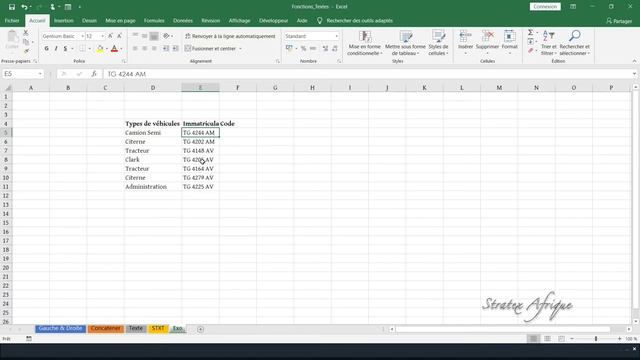
Task: Switch to the Affichage ribbon tab
Action: [239, 20]
